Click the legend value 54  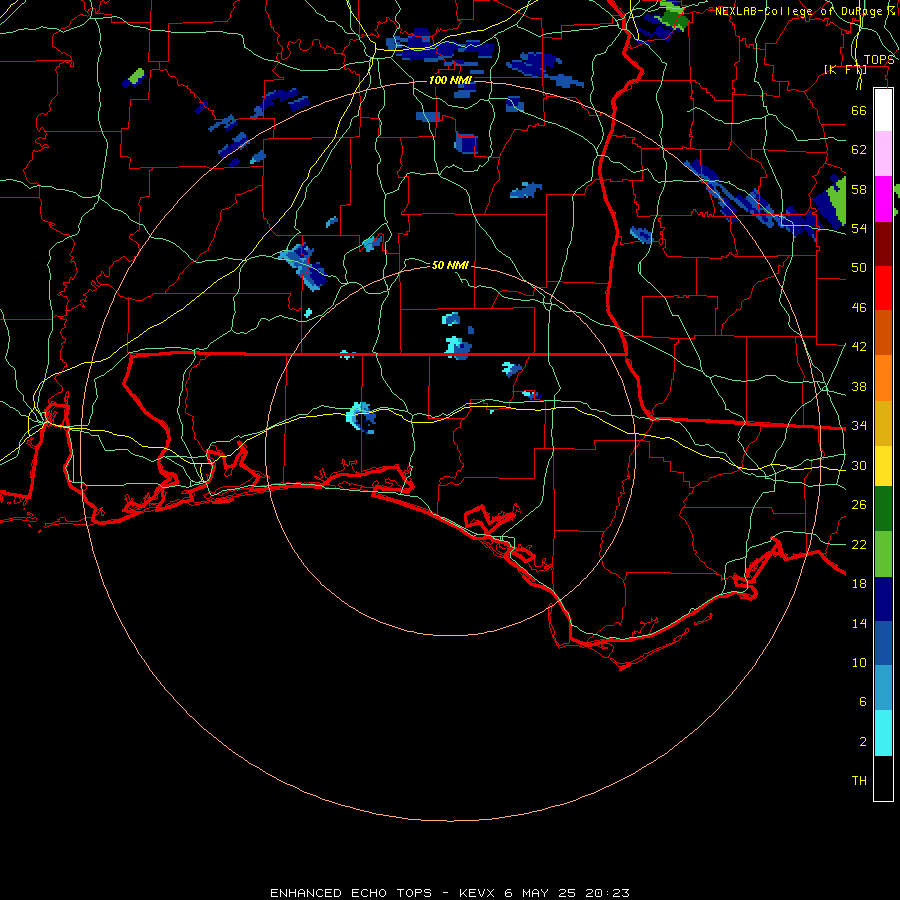[859, 228]
